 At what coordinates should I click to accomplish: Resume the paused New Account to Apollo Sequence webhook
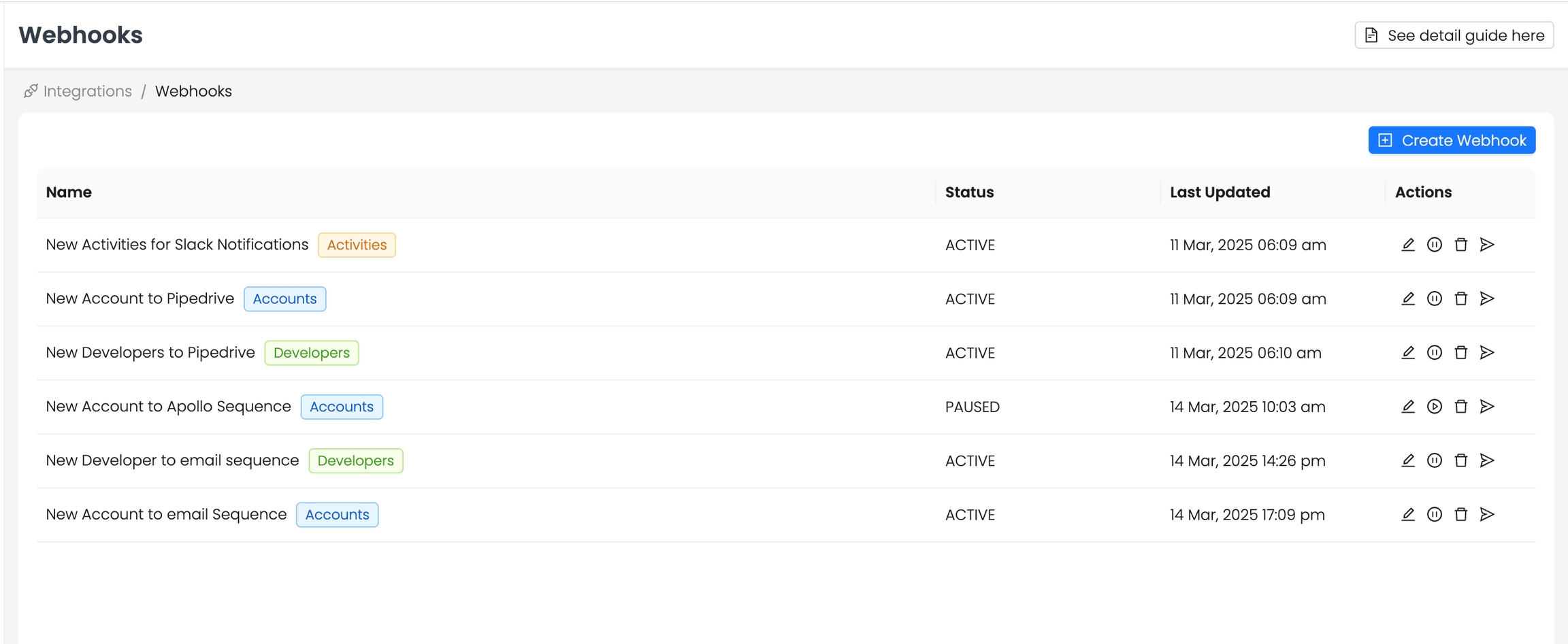(x=1435, y=407)
